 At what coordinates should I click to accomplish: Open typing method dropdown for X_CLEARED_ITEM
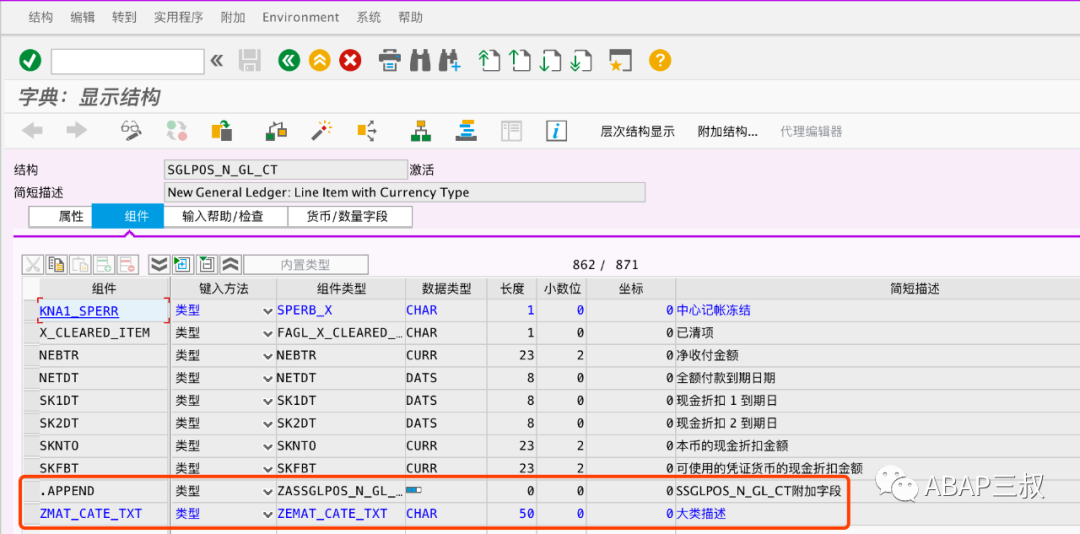(268, 333)
